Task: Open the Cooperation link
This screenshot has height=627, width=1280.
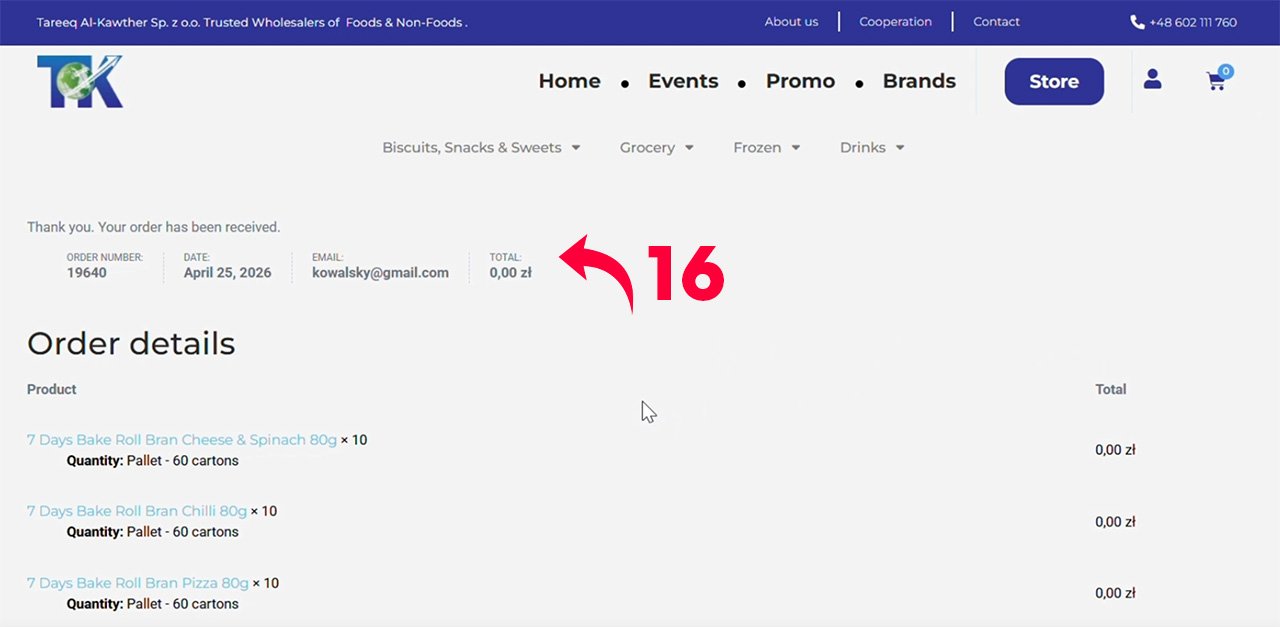Action: [895, 22]
